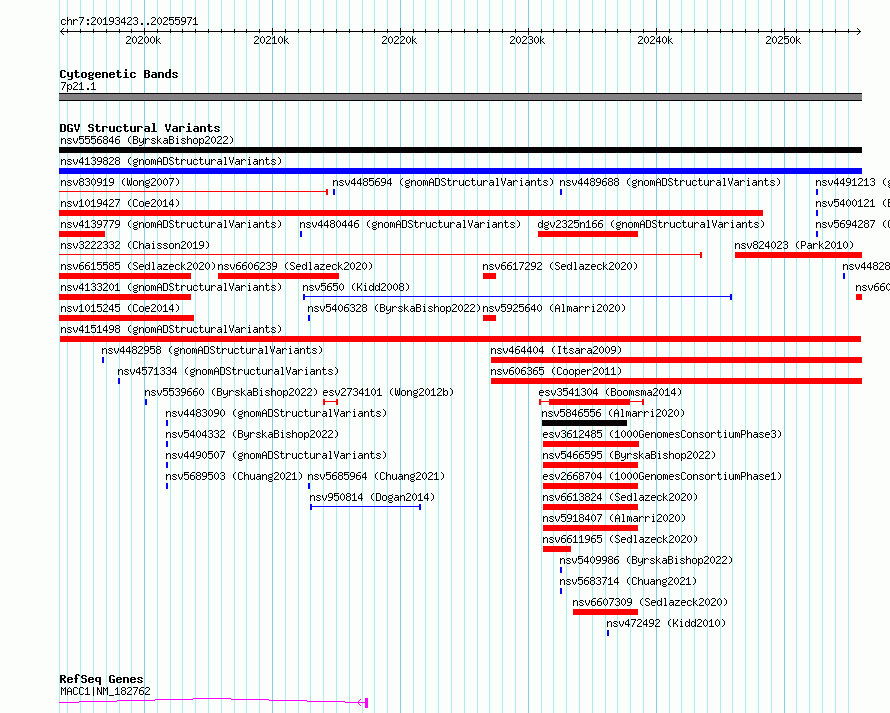Click nsv830919 (Wong2007) label
Image resolution: width=890 pixels, height=713 pixels.
click(120, 182)
